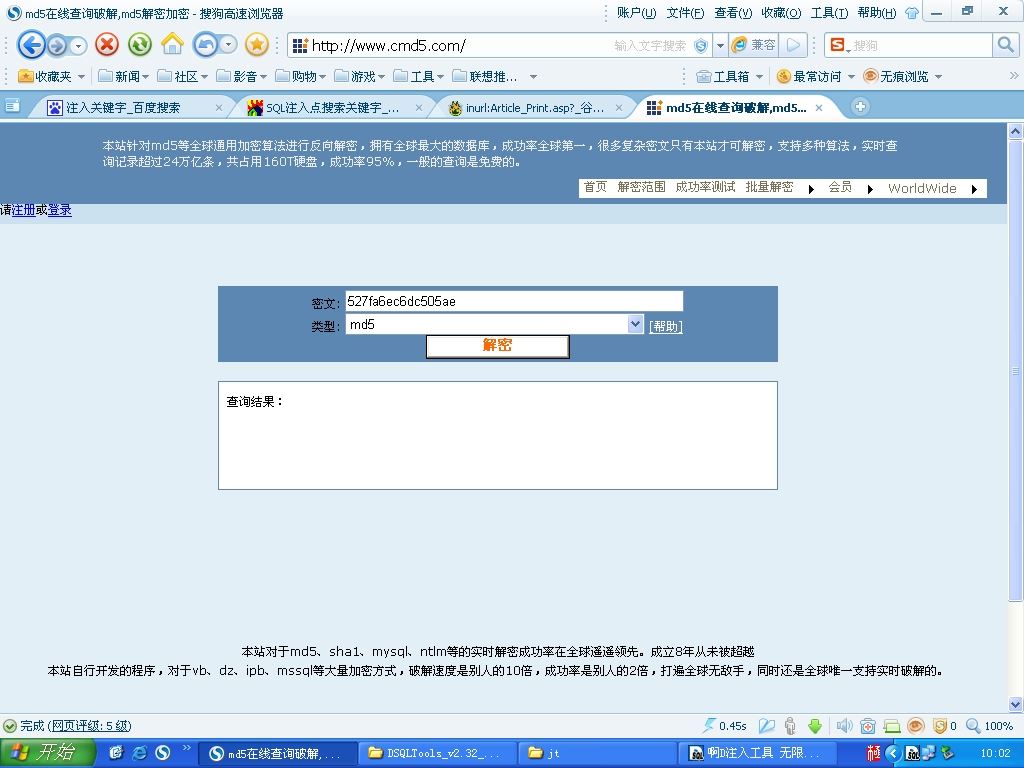Image resolution: width=1024 pixels, height=768 pixels.
Task: Switch to the 注入关键字_百度搜索 tab
Action: (131, 107)
